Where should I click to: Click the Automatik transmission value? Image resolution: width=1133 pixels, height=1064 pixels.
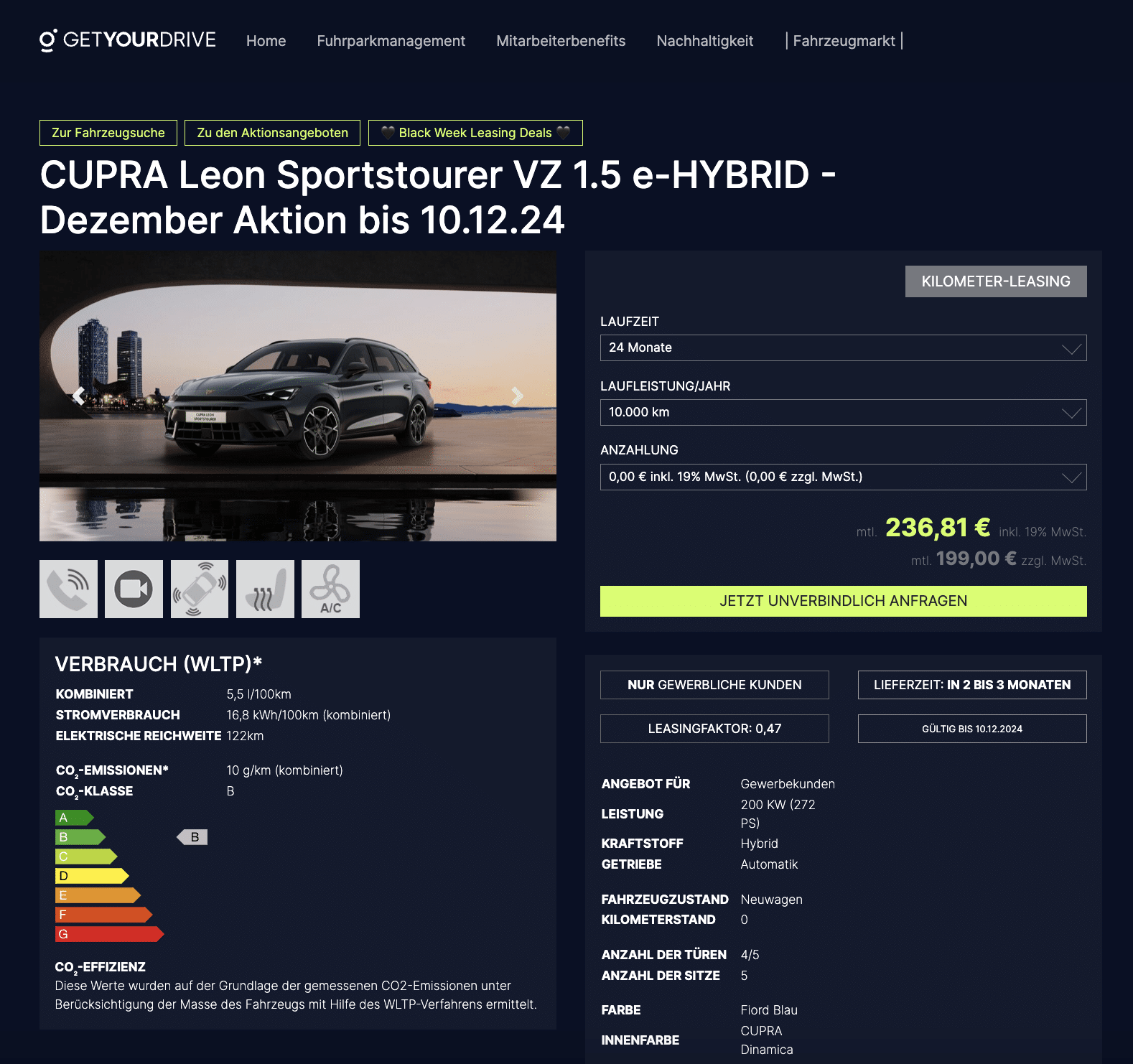tap(769, 864)
